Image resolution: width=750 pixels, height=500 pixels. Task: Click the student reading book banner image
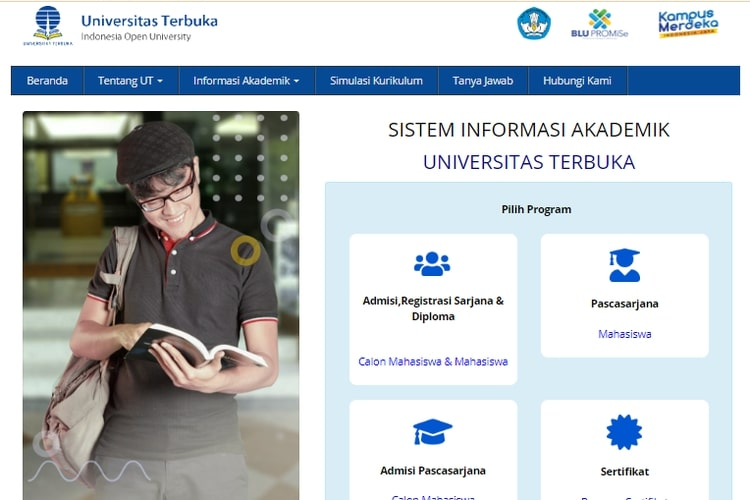[161, 305]
